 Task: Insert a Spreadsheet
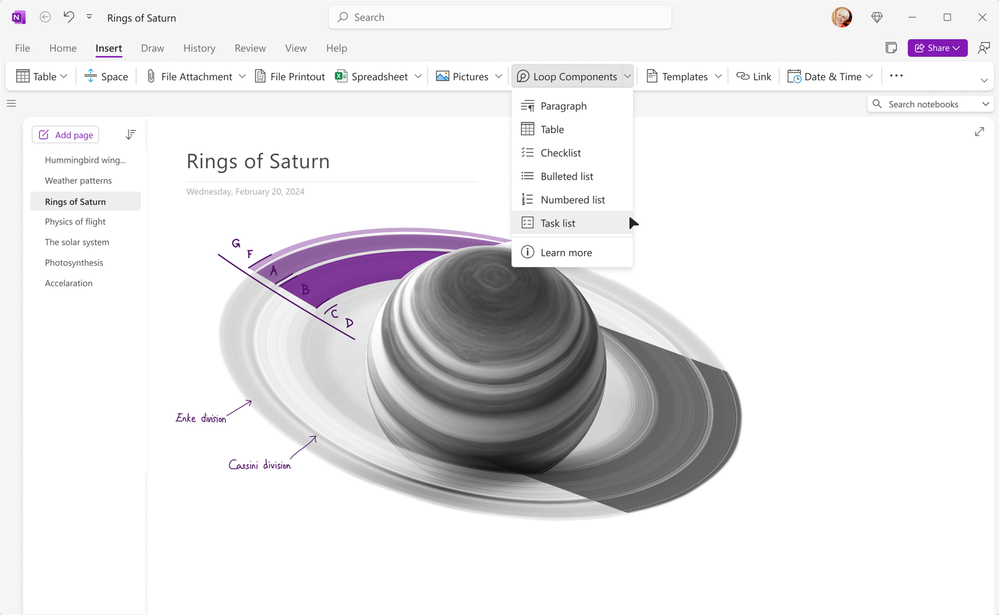point(371,76)
